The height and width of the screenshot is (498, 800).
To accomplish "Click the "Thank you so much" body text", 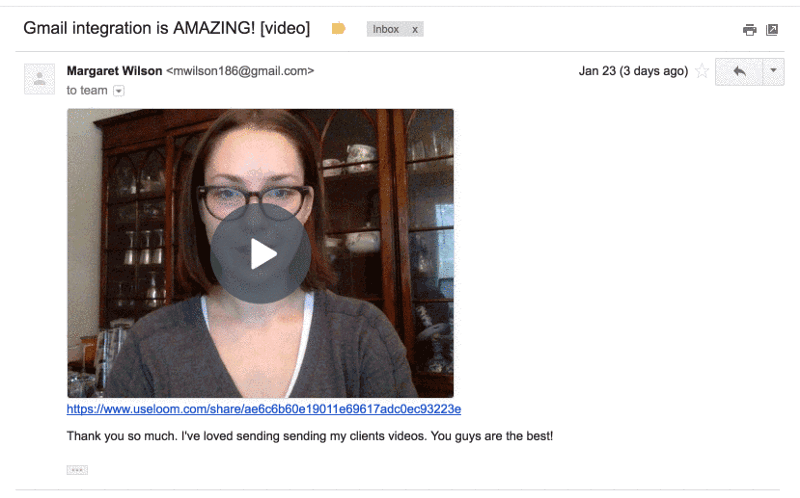I will pos(310,436).
